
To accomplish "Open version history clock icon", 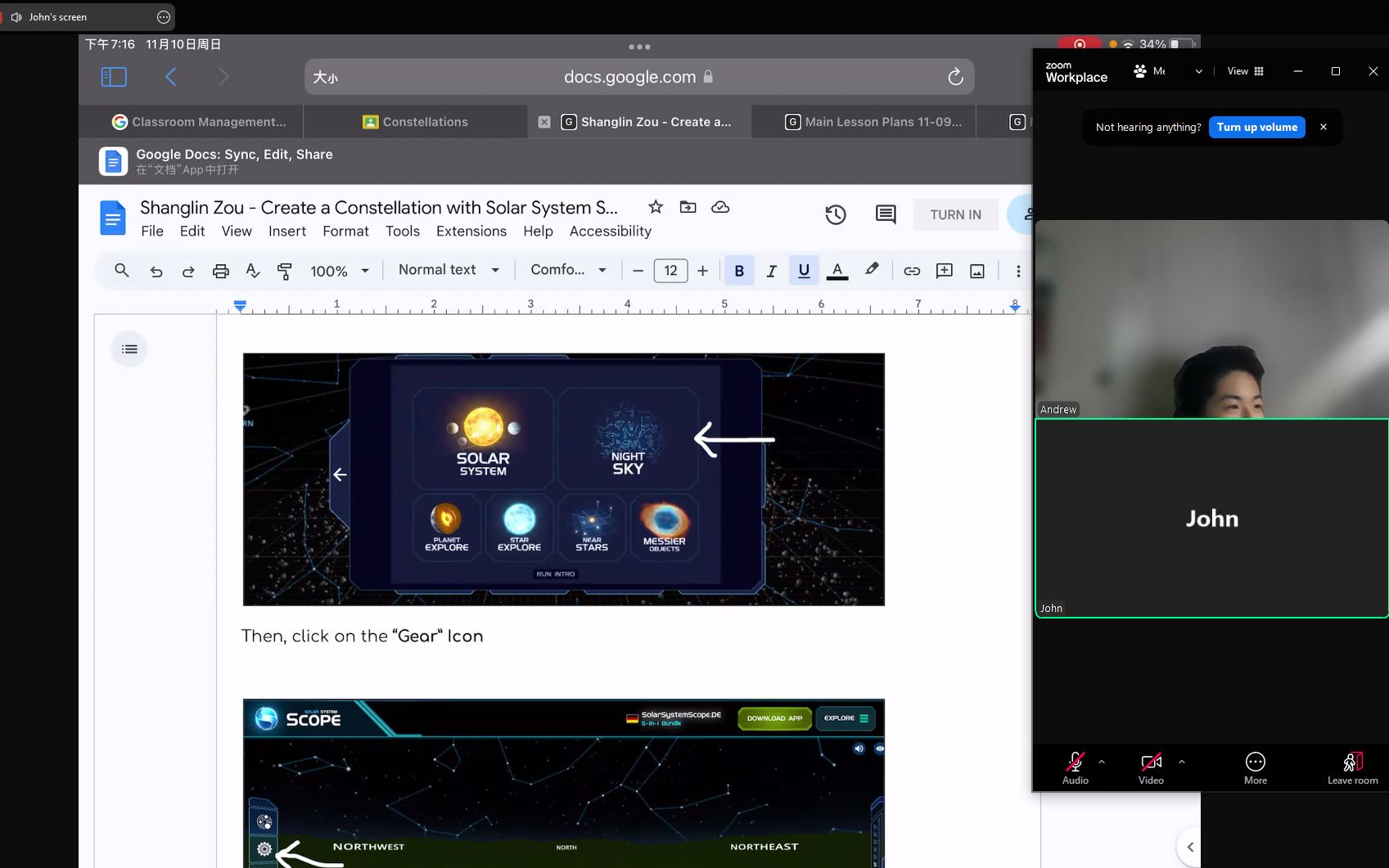I will 836,214.
